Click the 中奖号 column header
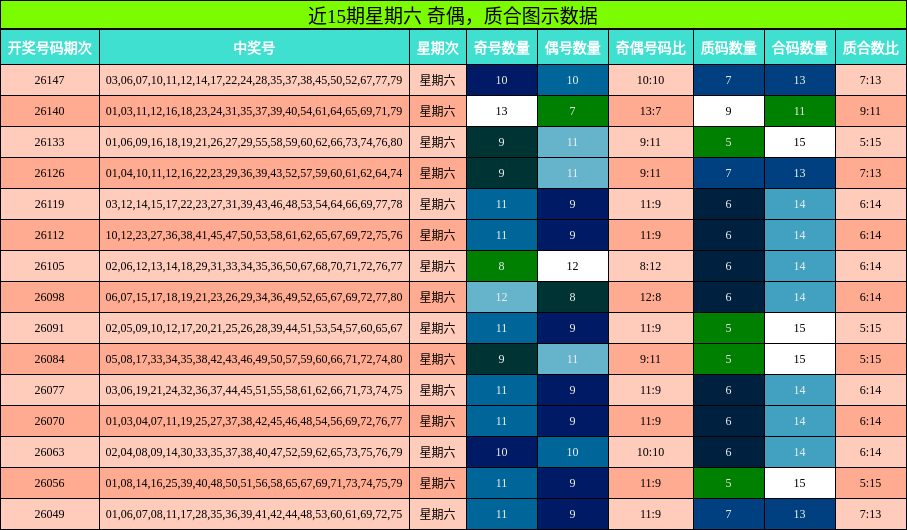907x530 pixels. coord(255,47)
